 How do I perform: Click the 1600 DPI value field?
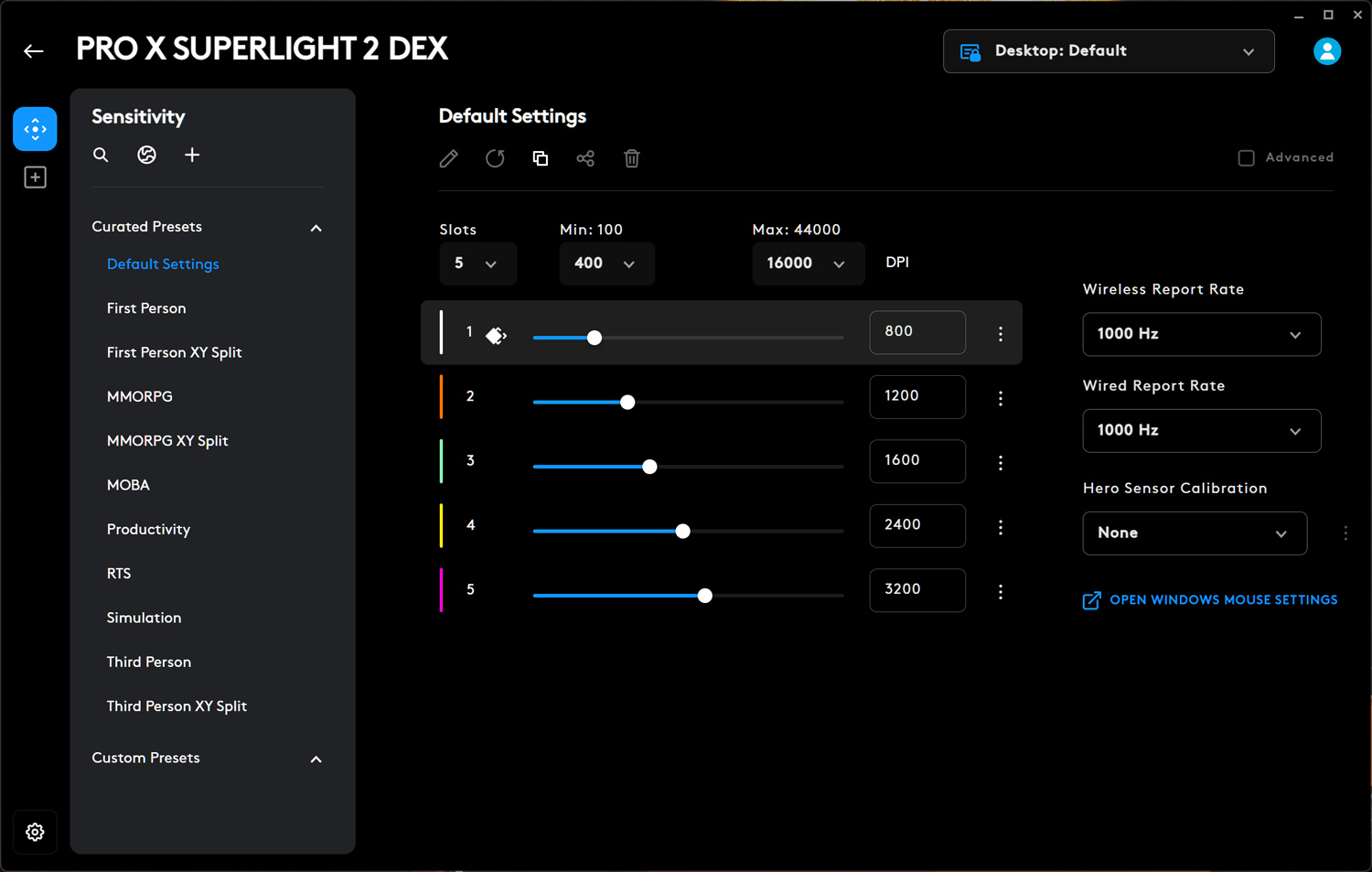(917, 461)
